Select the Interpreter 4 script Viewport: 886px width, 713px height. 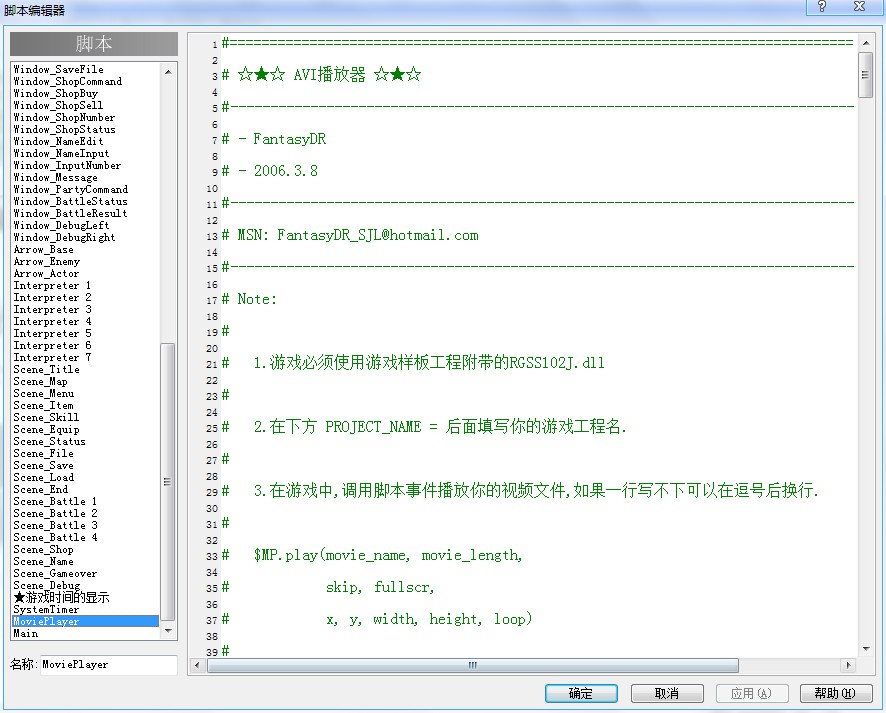[85, 321]
